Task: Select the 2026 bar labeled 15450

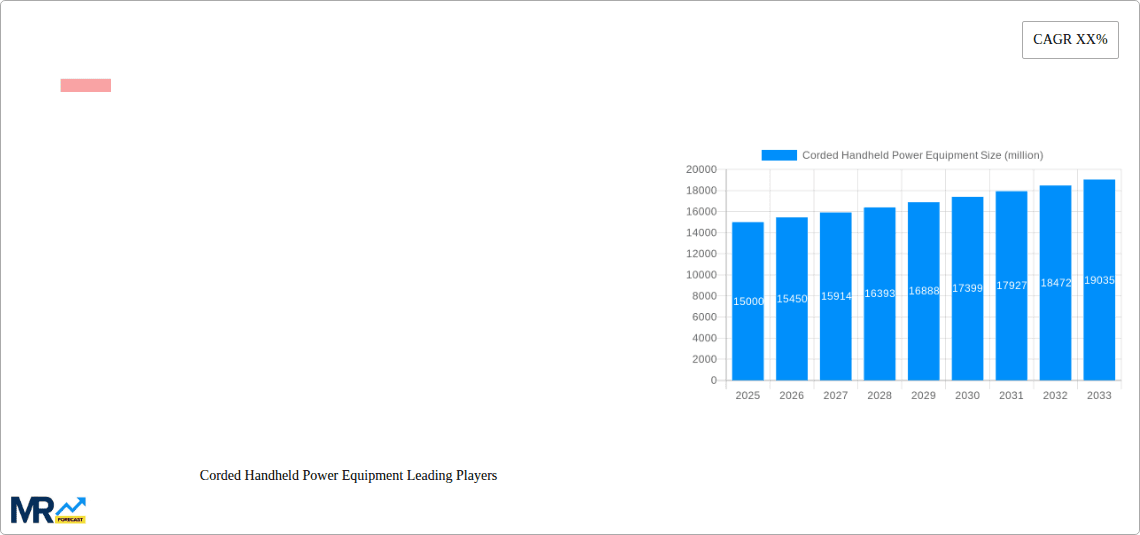Action: 792,299
